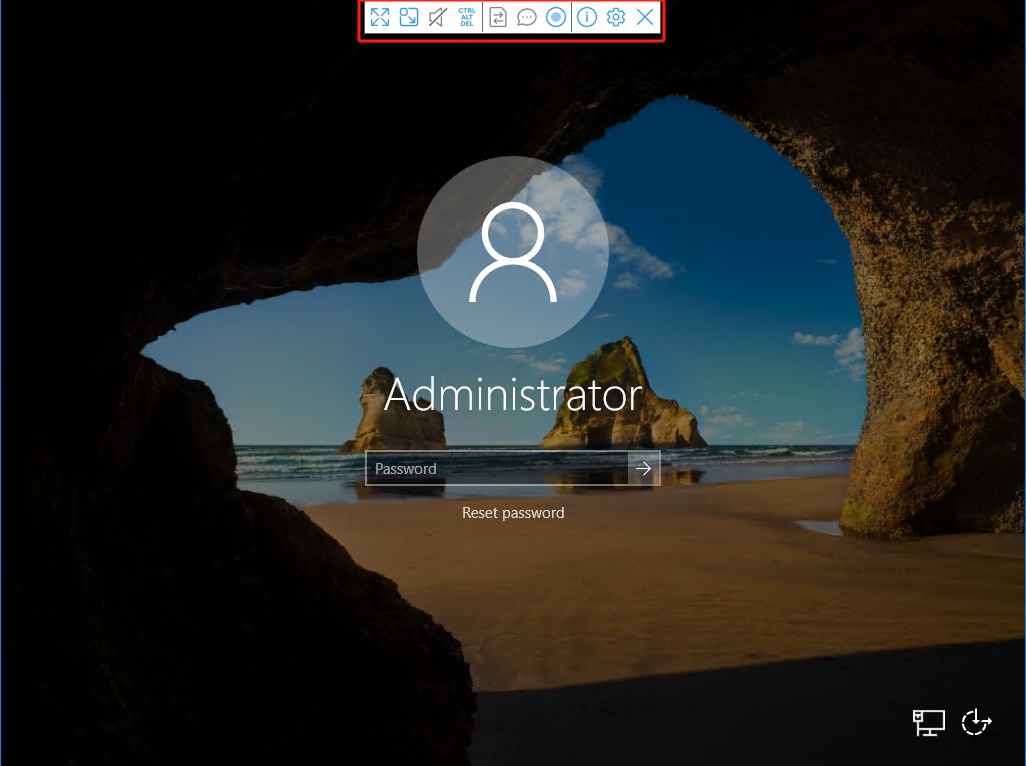Image resolution: width=1026 pixels, height=766 pixels.
Task: Show session information icon
Action: 587,17
